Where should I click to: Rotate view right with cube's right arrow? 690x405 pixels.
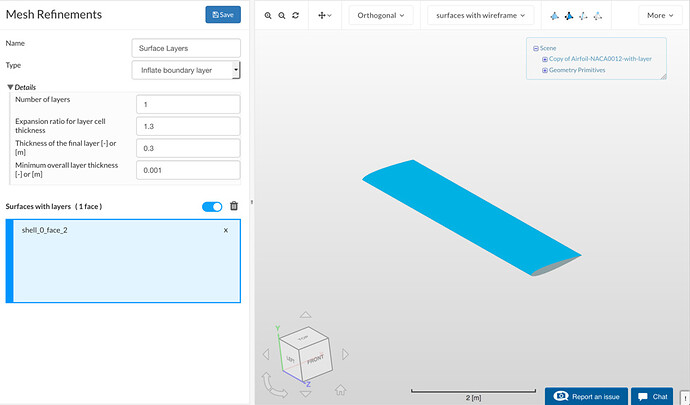coord(345,354)
